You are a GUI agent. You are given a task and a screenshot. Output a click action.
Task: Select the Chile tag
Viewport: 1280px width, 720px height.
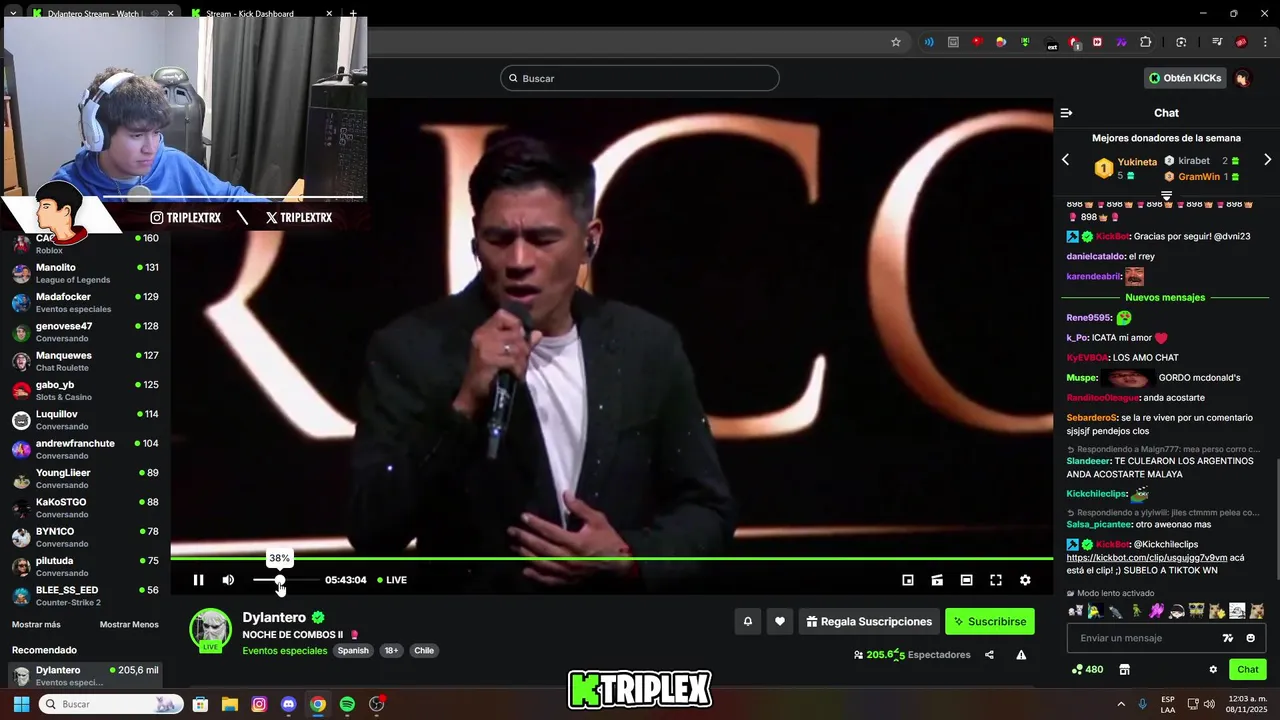tap(424, 650)
